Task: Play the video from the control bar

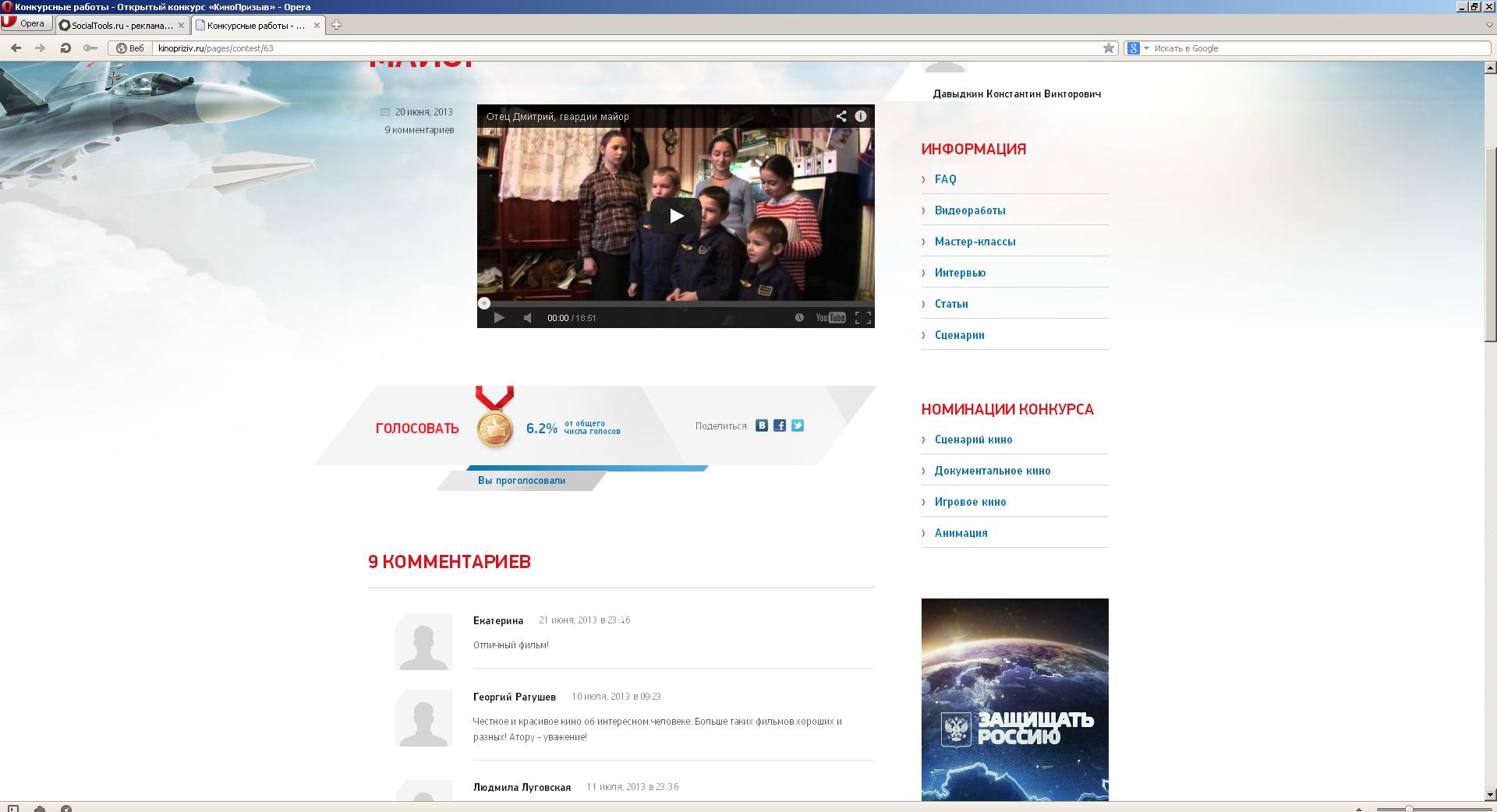Action: coord(499,318)
